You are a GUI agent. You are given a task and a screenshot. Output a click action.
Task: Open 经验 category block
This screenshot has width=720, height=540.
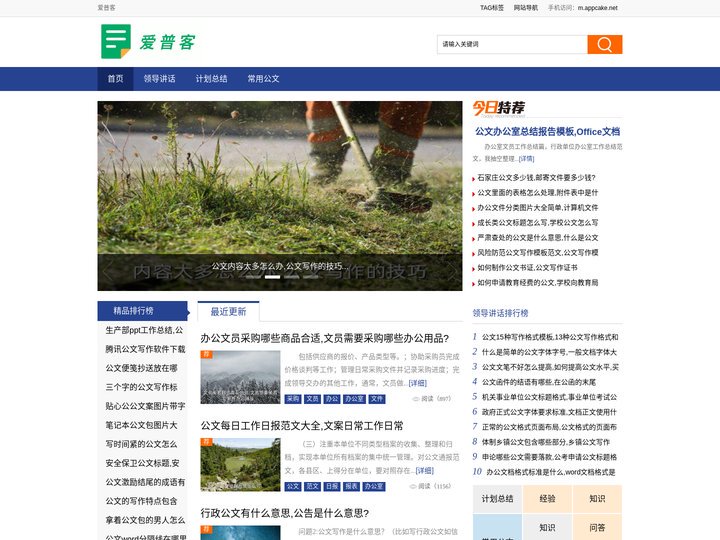pyautogui.click(x=547, y=499)
